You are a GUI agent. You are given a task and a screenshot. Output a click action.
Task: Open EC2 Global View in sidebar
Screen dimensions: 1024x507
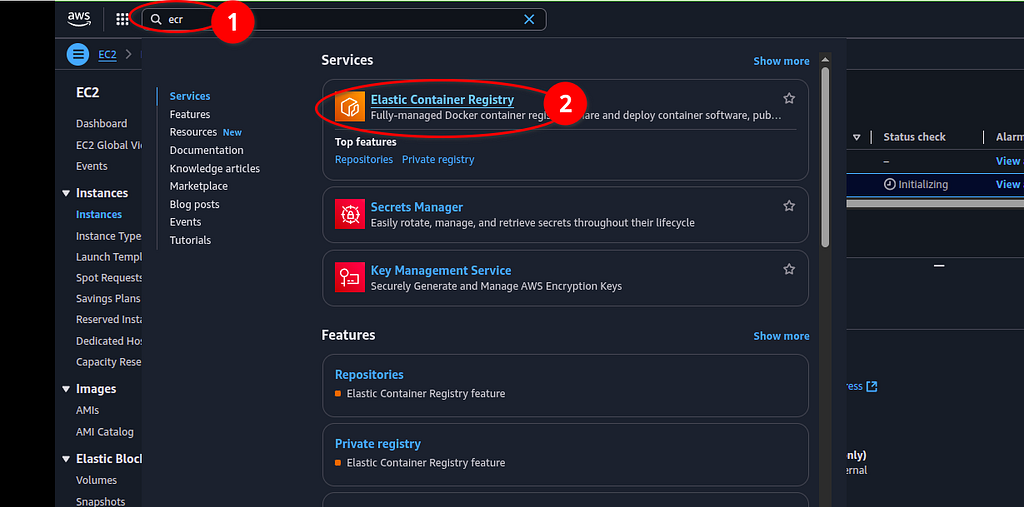tap(109, 145)
